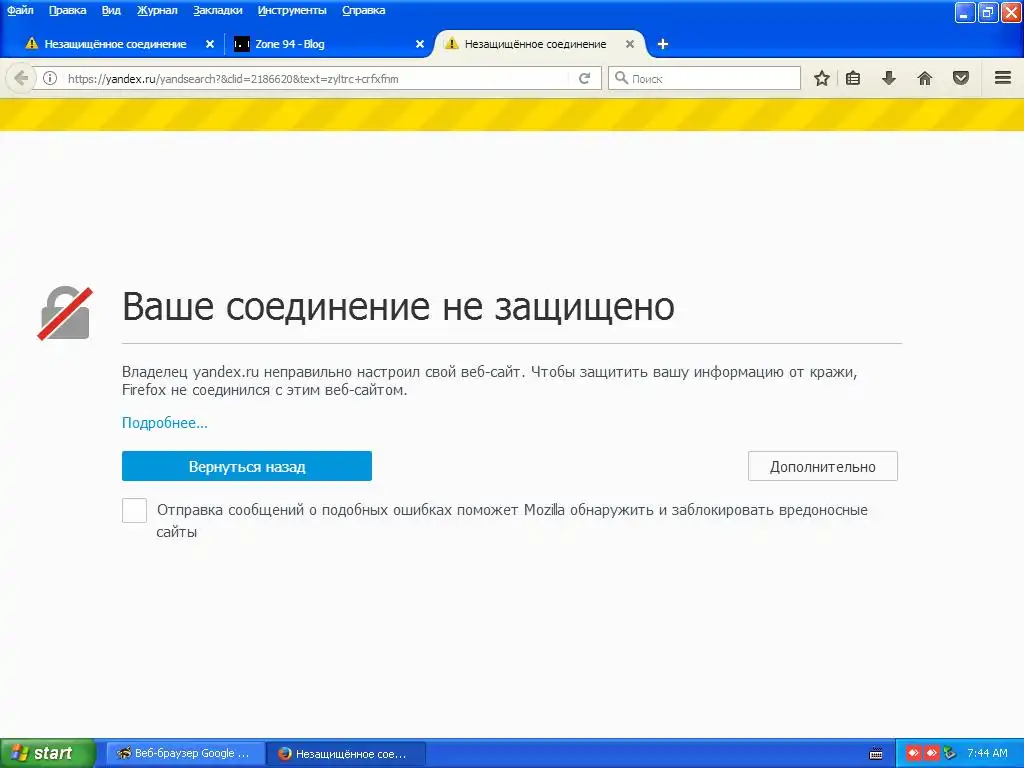This screenshot has height=768, width=1024.
Task: Click the Ваше соединение не защищено heading
Action: 398,306
